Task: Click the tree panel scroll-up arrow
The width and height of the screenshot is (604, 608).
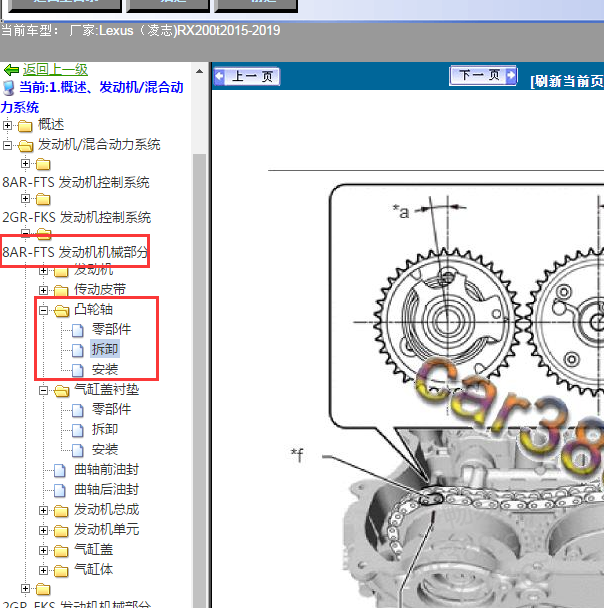Action: point(199,71)
